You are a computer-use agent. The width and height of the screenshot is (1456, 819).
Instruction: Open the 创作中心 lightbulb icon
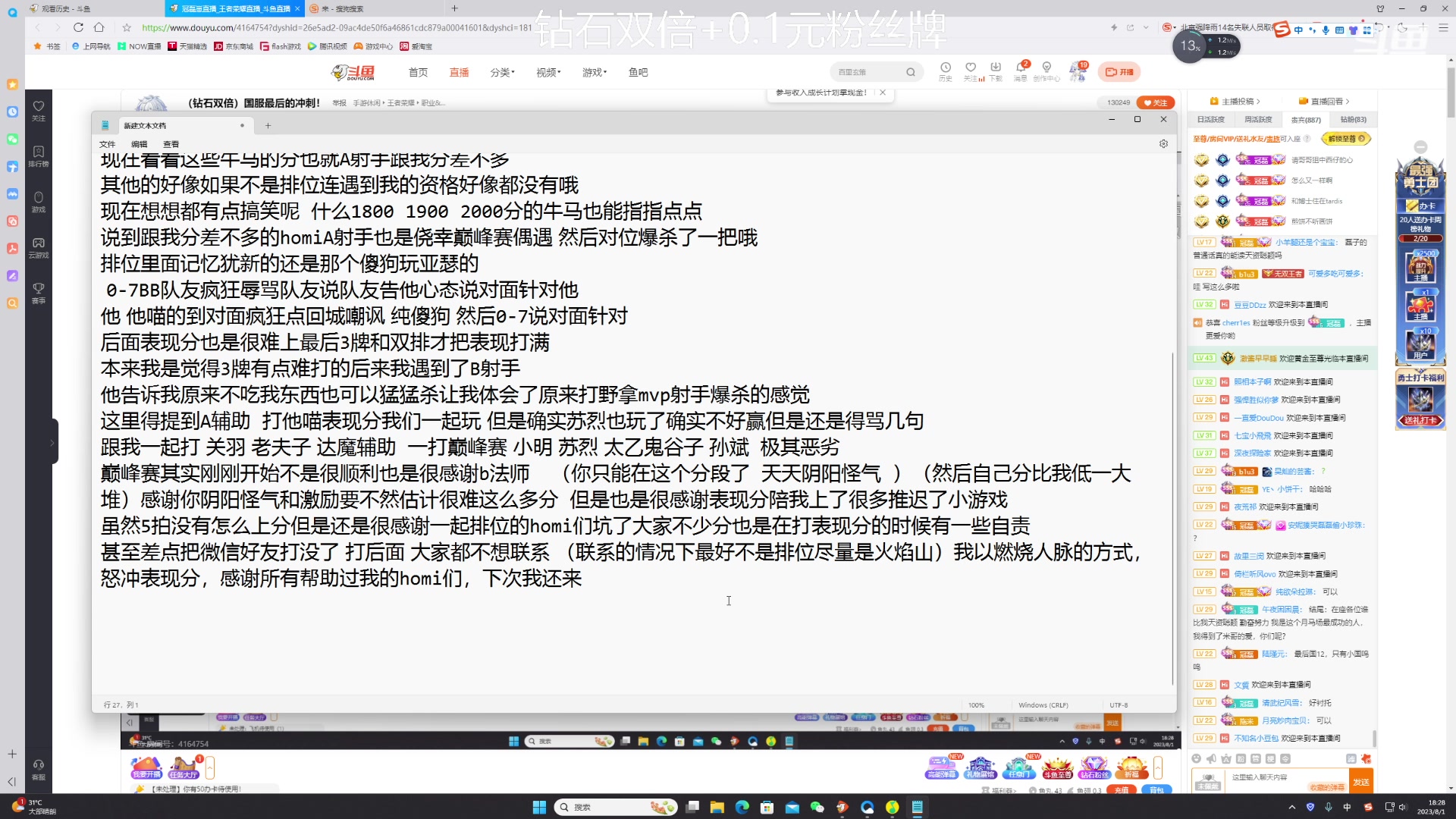[1046, 71]
